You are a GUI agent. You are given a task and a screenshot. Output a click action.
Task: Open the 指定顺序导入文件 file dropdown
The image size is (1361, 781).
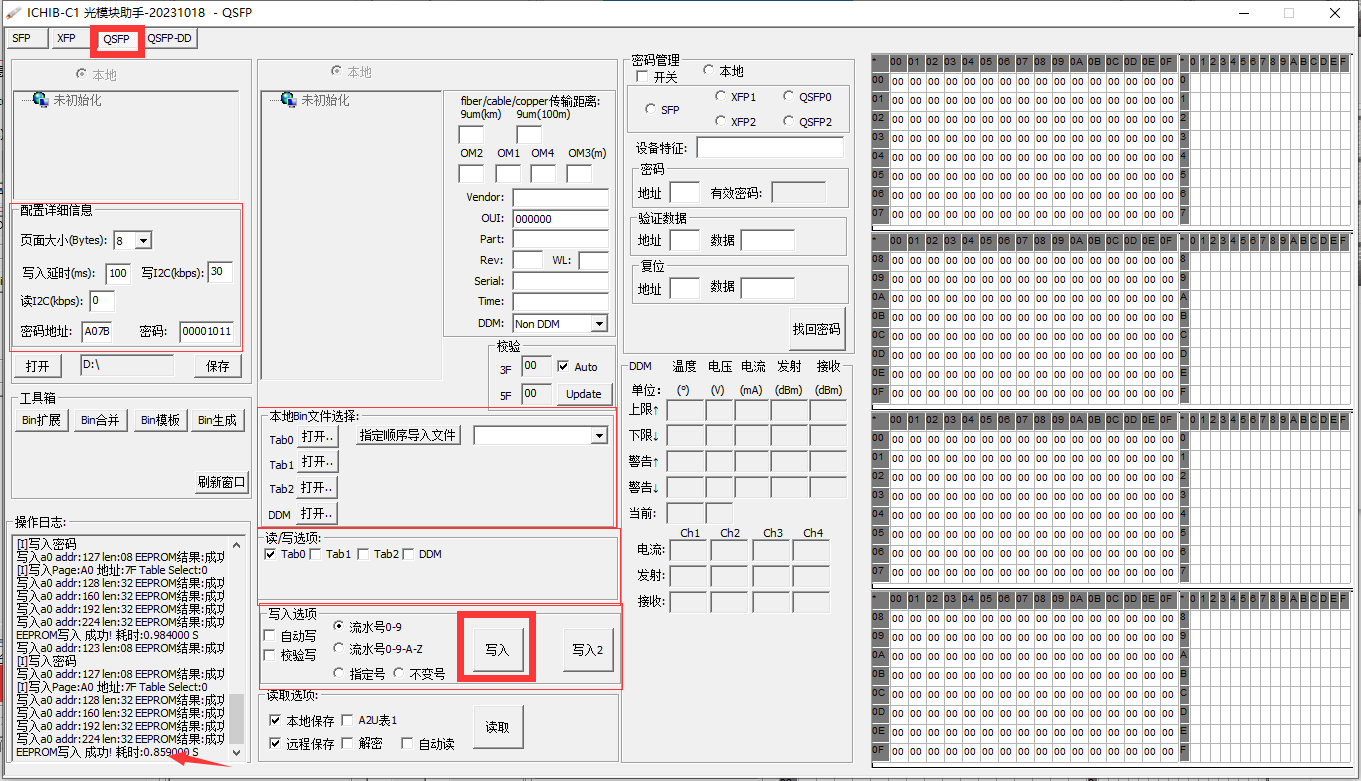(599, 435)
